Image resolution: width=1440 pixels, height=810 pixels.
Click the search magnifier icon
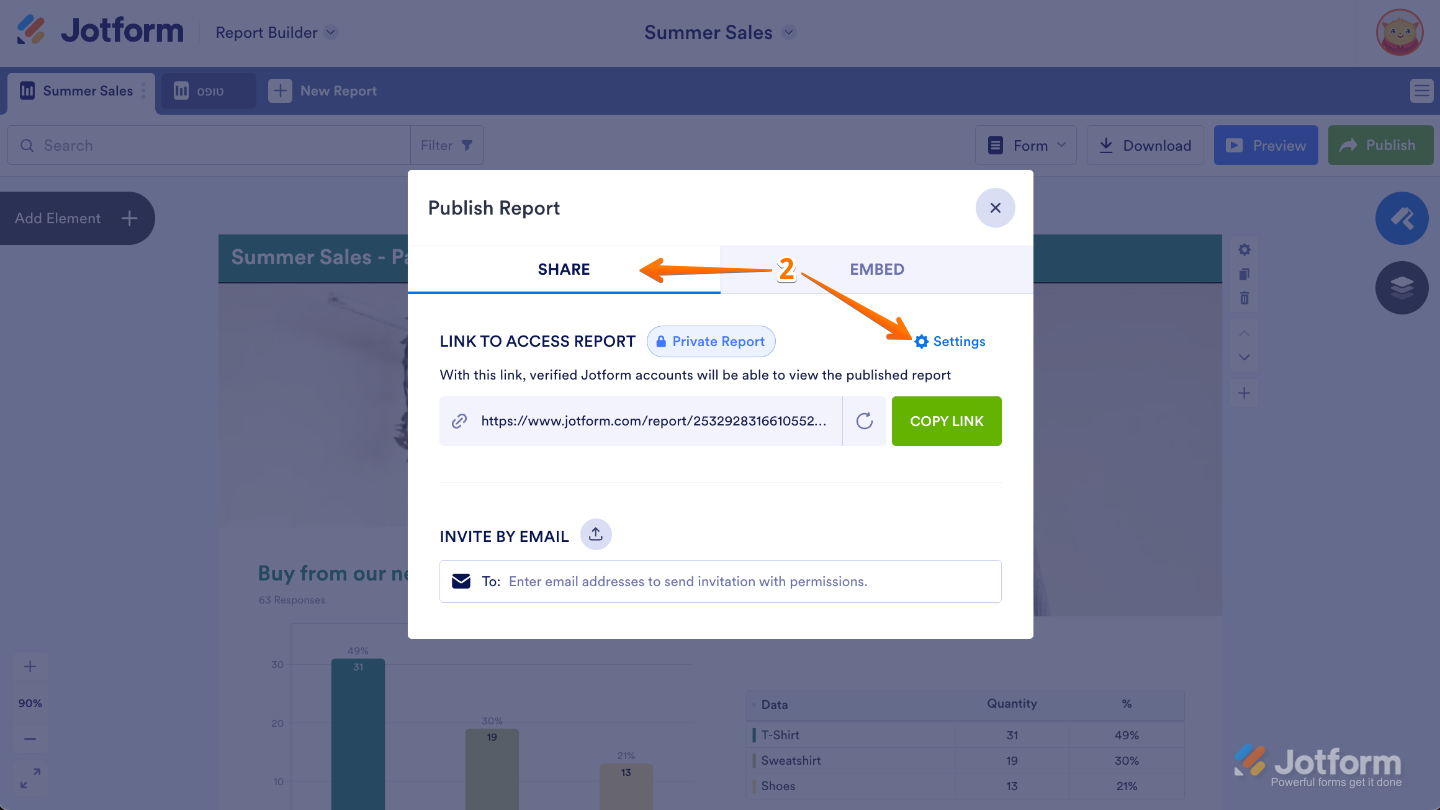tap(27, 145)
